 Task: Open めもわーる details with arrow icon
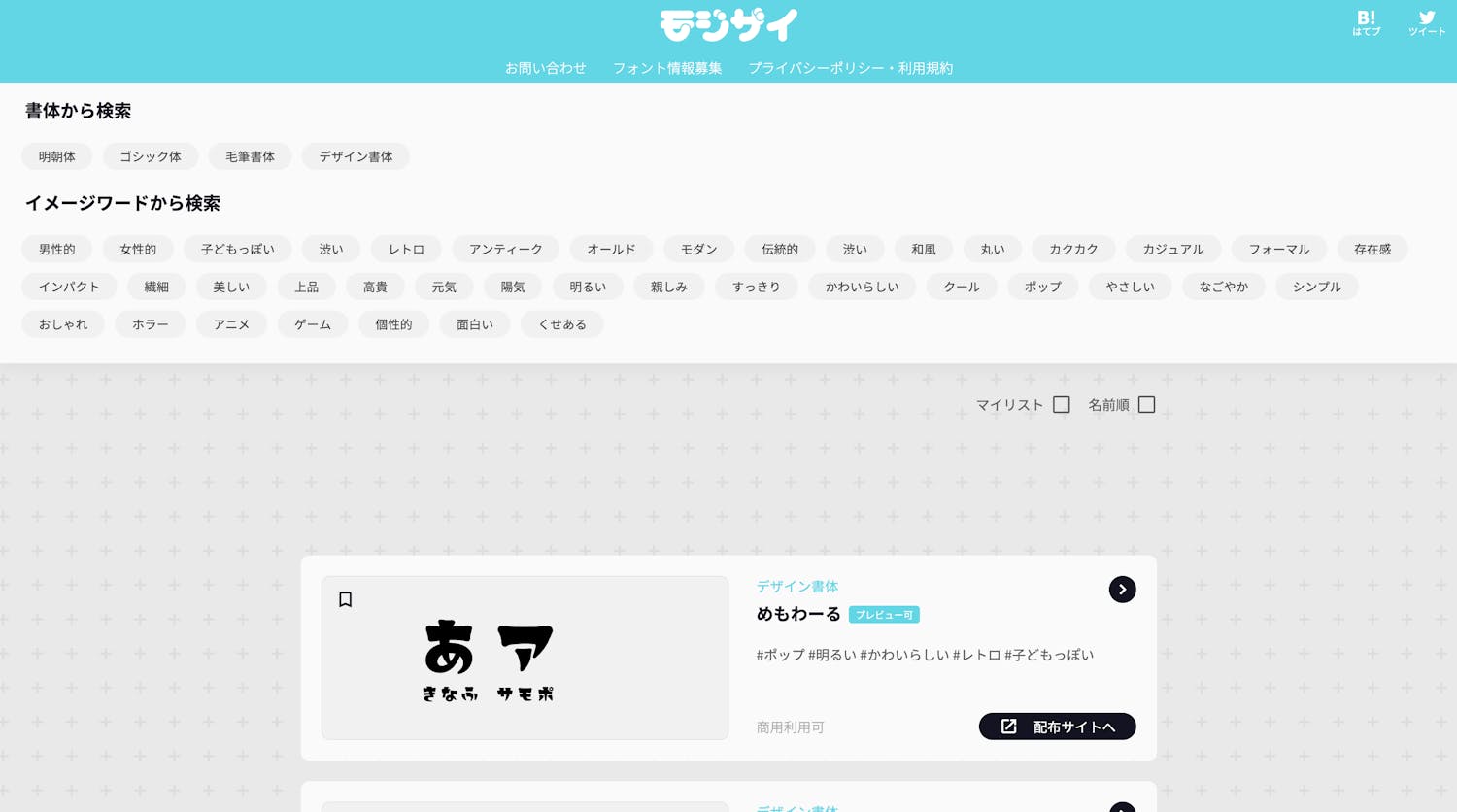coord(1122,590)
